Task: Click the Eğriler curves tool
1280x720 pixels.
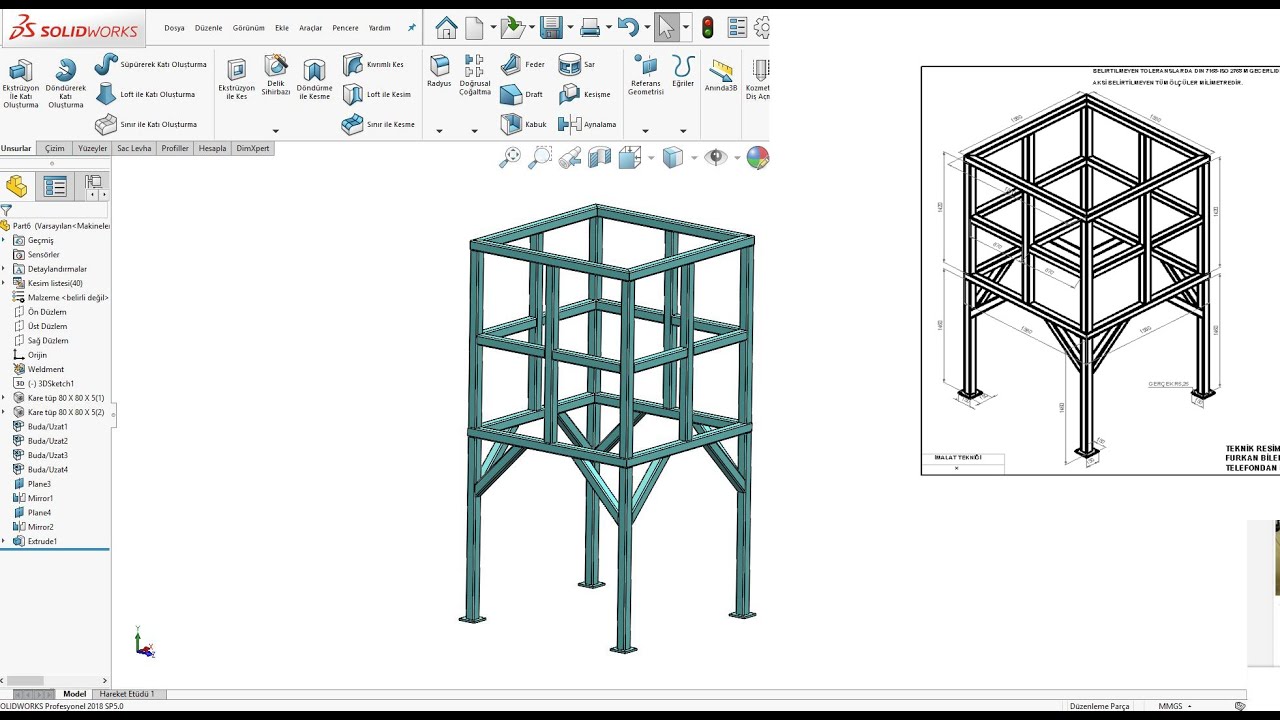Action: tap(683, 72)
